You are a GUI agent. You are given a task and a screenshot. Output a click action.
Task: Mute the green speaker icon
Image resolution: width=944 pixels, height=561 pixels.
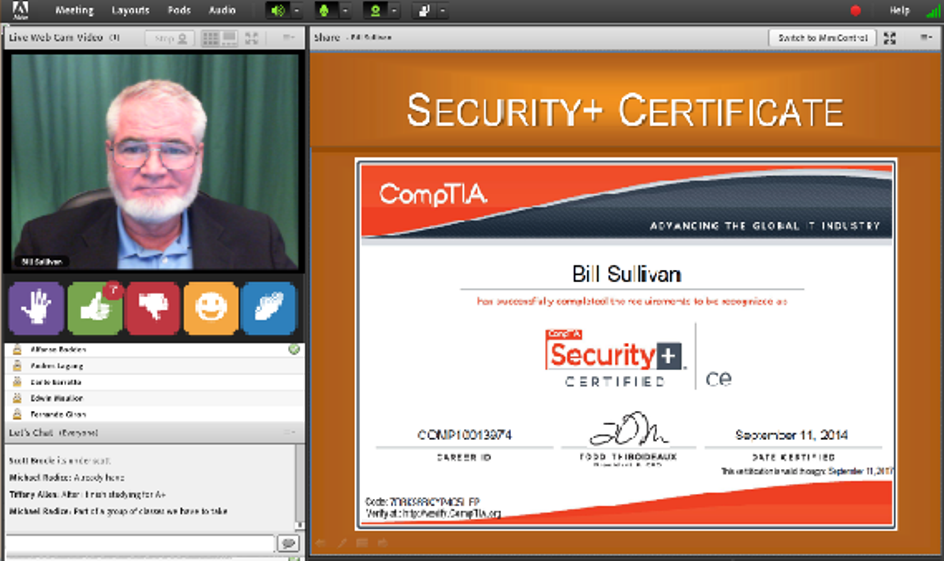point(278,10)
